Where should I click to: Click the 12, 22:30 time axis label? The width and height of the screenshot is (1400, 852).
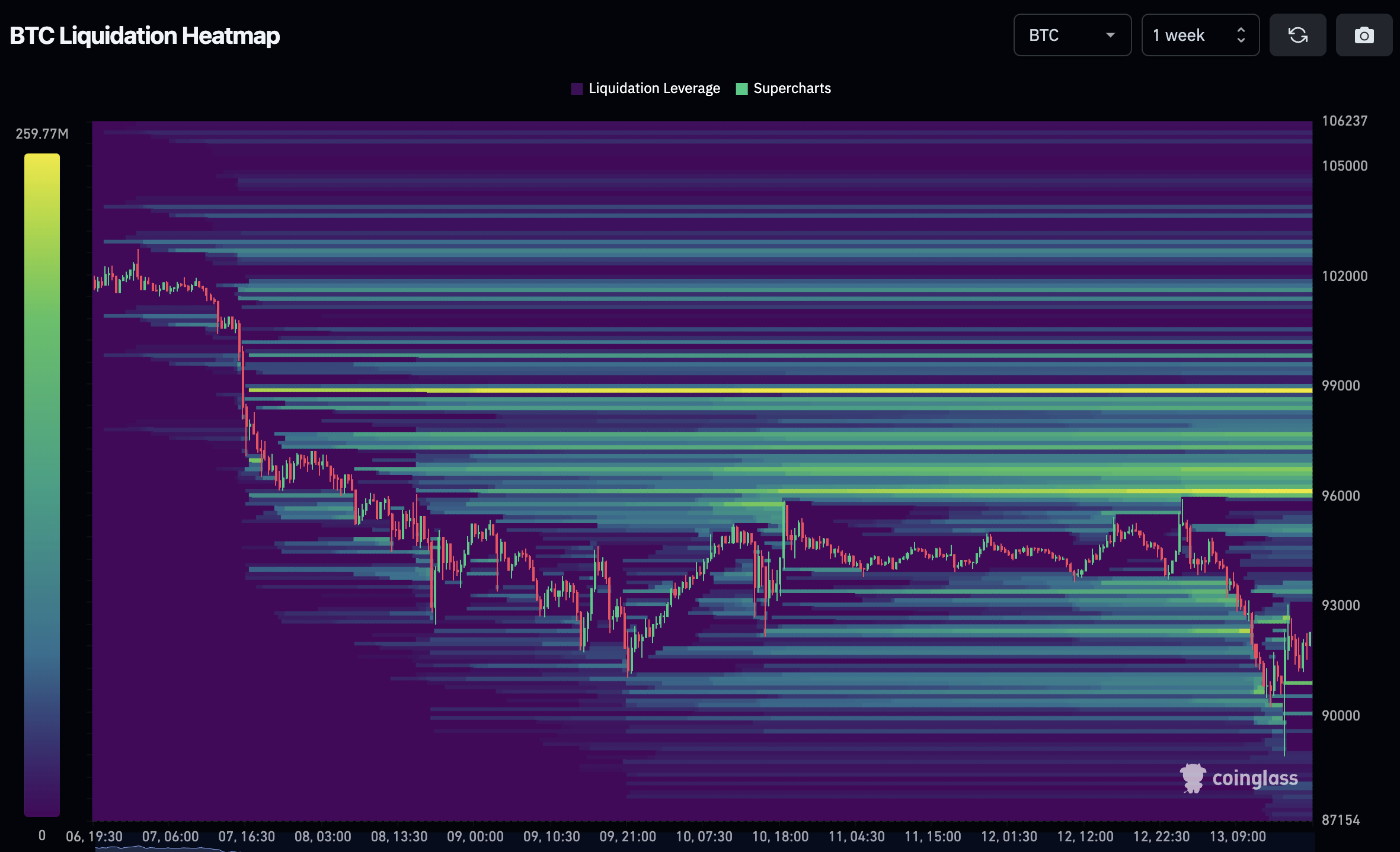coord(1161,837)
